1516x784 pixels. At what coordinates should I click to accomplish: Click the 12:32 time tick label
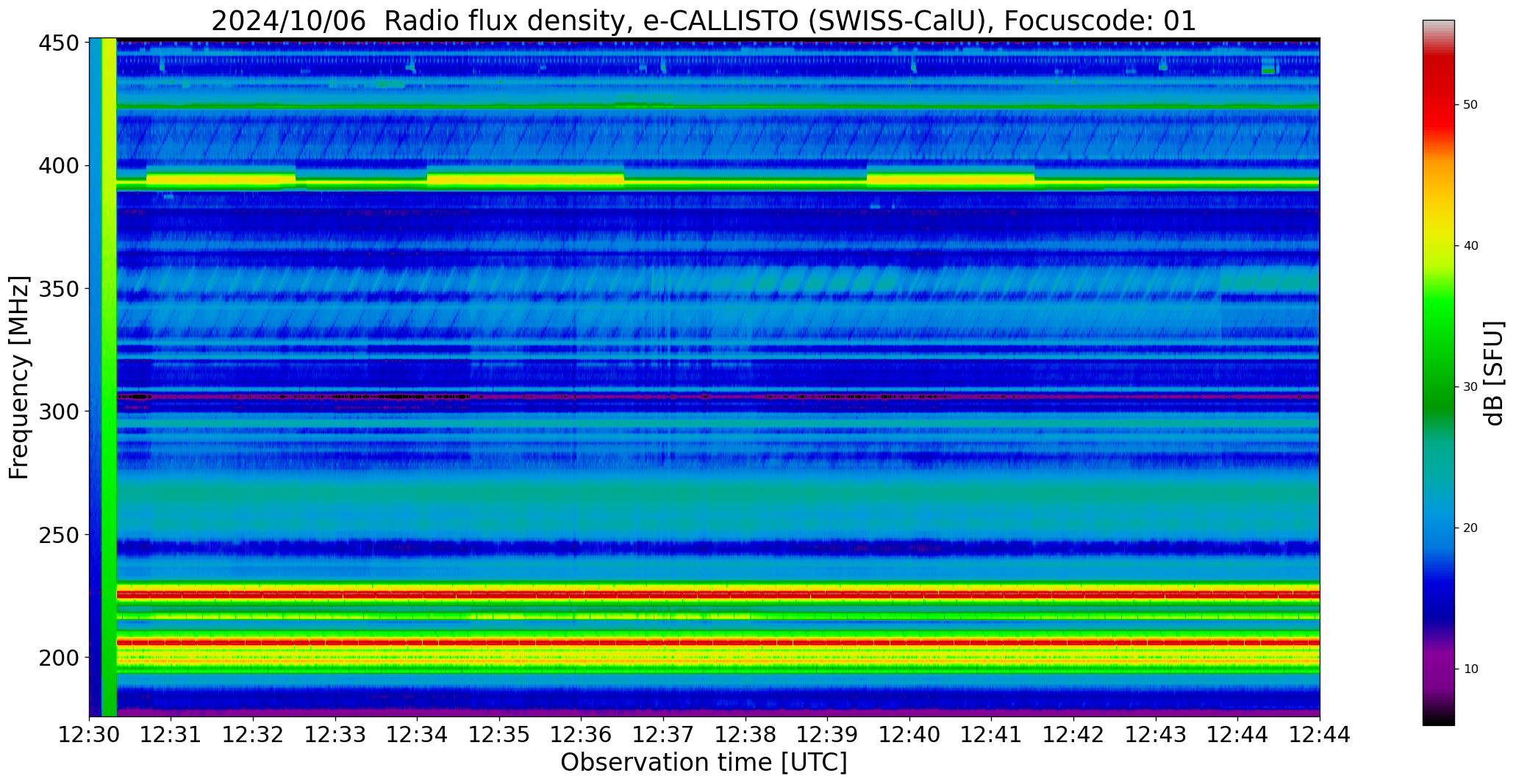tap(254, 734)
